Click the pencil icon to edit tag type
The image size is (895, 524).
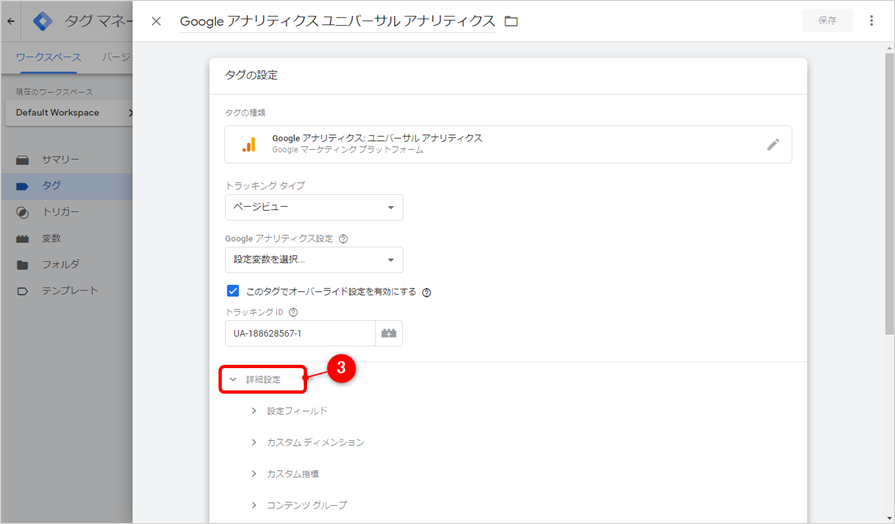coord(772,144)
